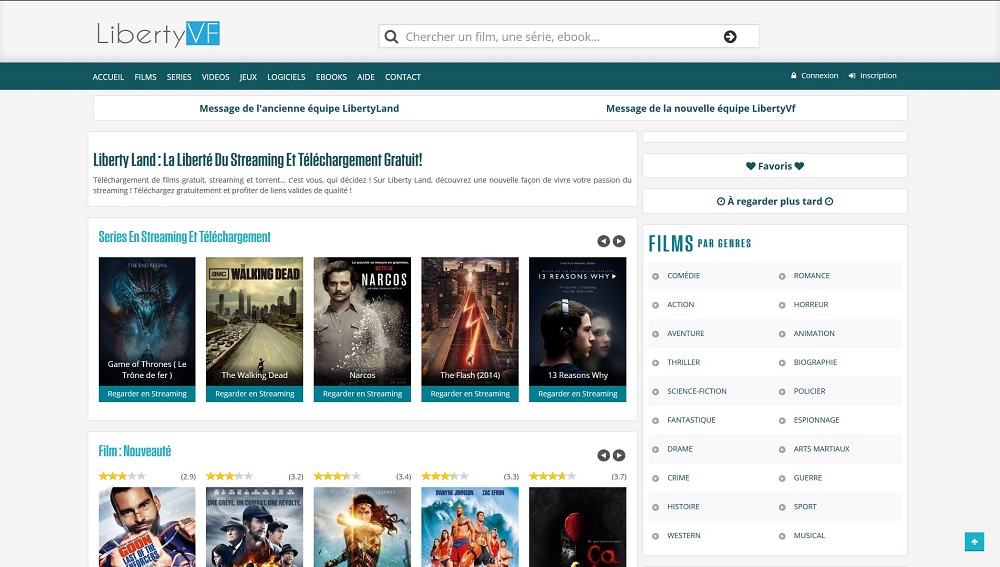Click Regarder en Streaming under The Walking Dead
1000x567 pixels.
coord(254,394)
